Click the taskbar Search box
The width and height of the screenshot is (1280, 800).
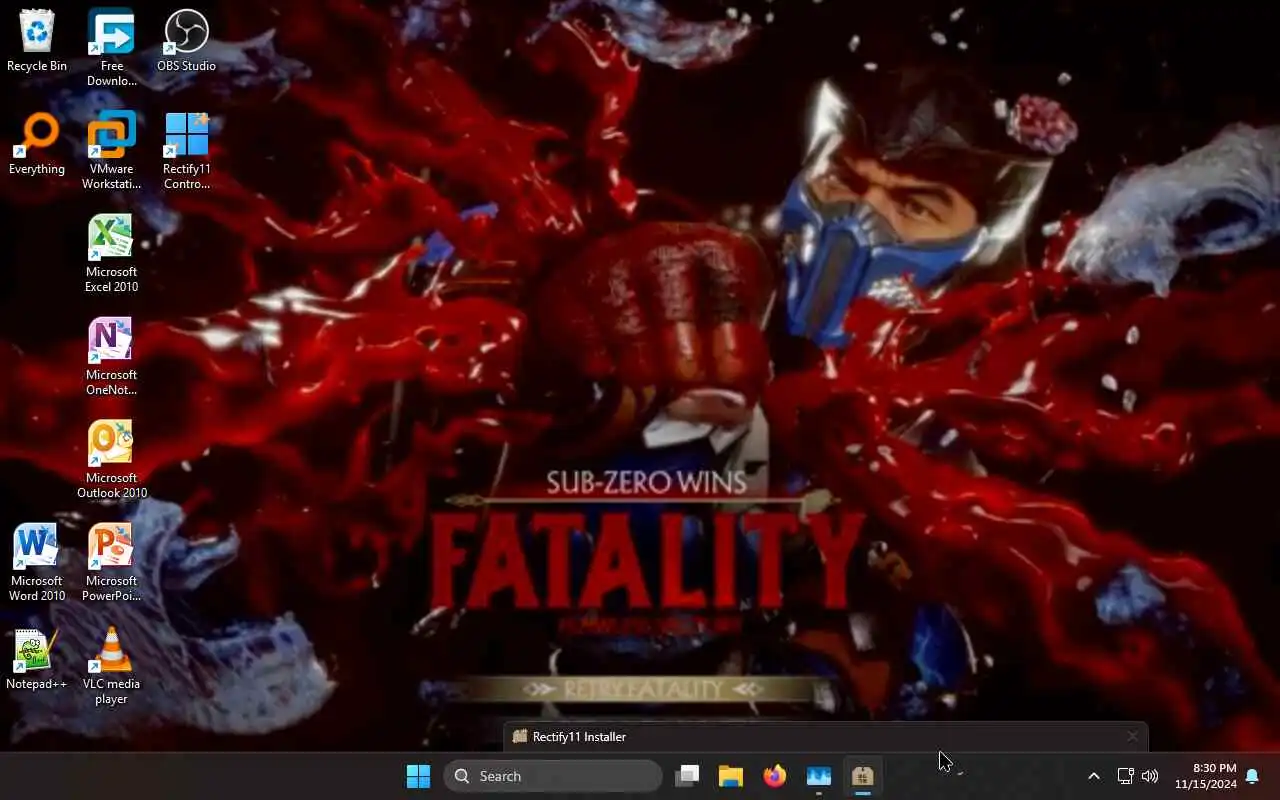pos(553,776)
